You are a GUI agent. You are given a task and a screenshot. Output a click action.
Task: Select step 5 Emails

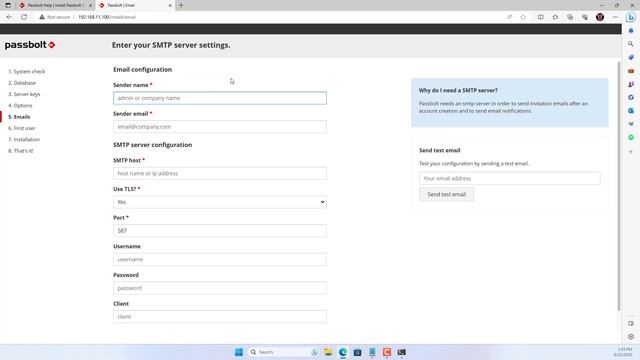pyautogui.click(x=19, y=117)
